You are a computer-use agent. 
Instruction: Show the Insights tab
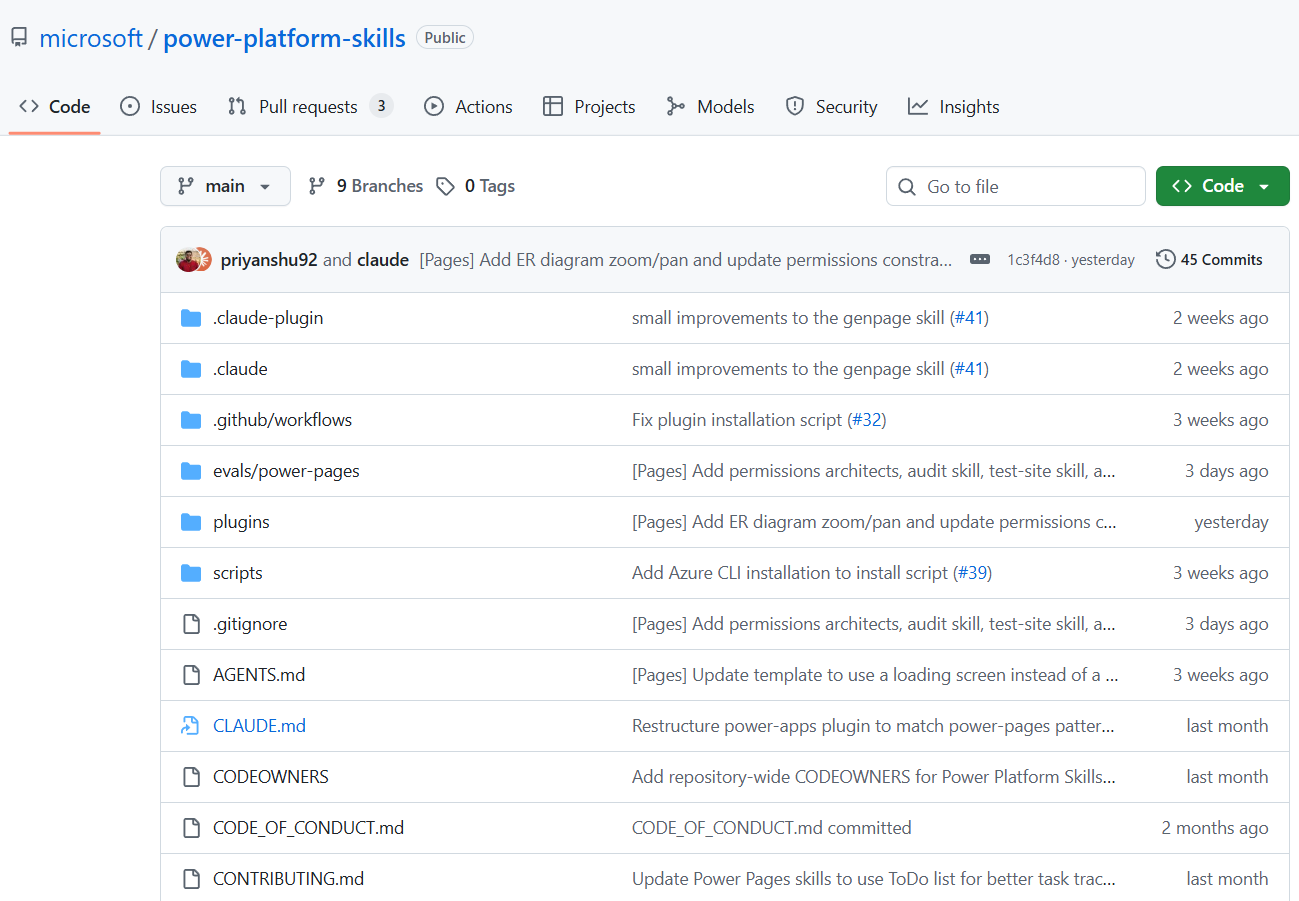point(954,107)
